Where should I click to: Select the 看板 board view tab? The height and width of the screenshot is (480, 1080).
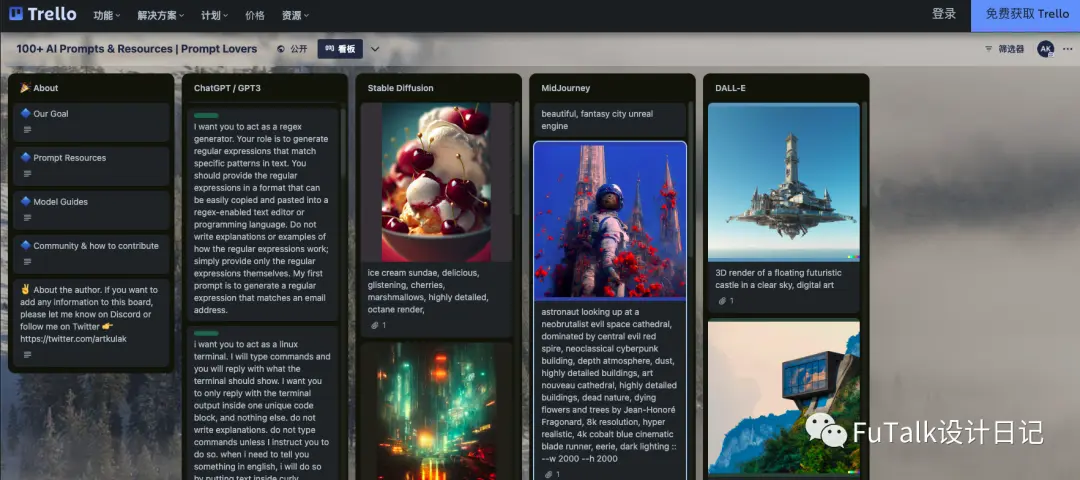click(340, 49)
